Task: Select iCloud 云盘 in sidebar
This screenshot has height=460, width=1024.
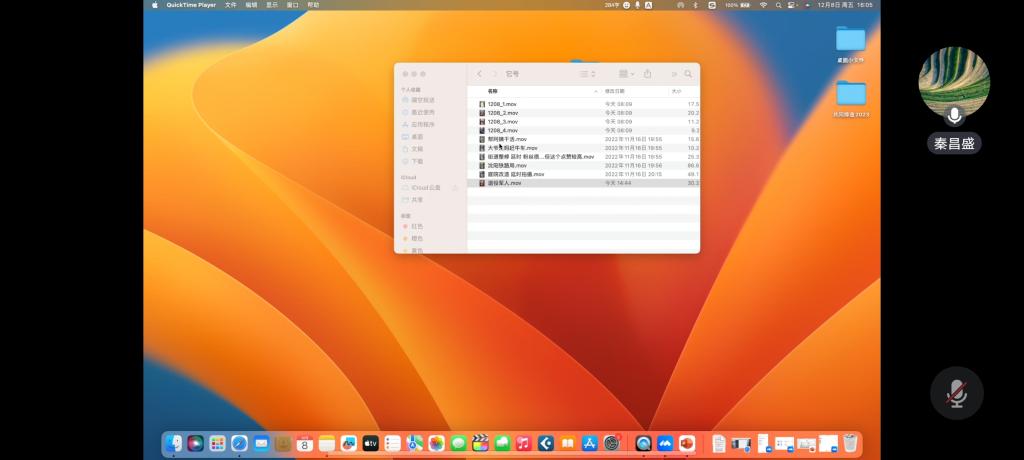Action: click(x=426, y=188)
